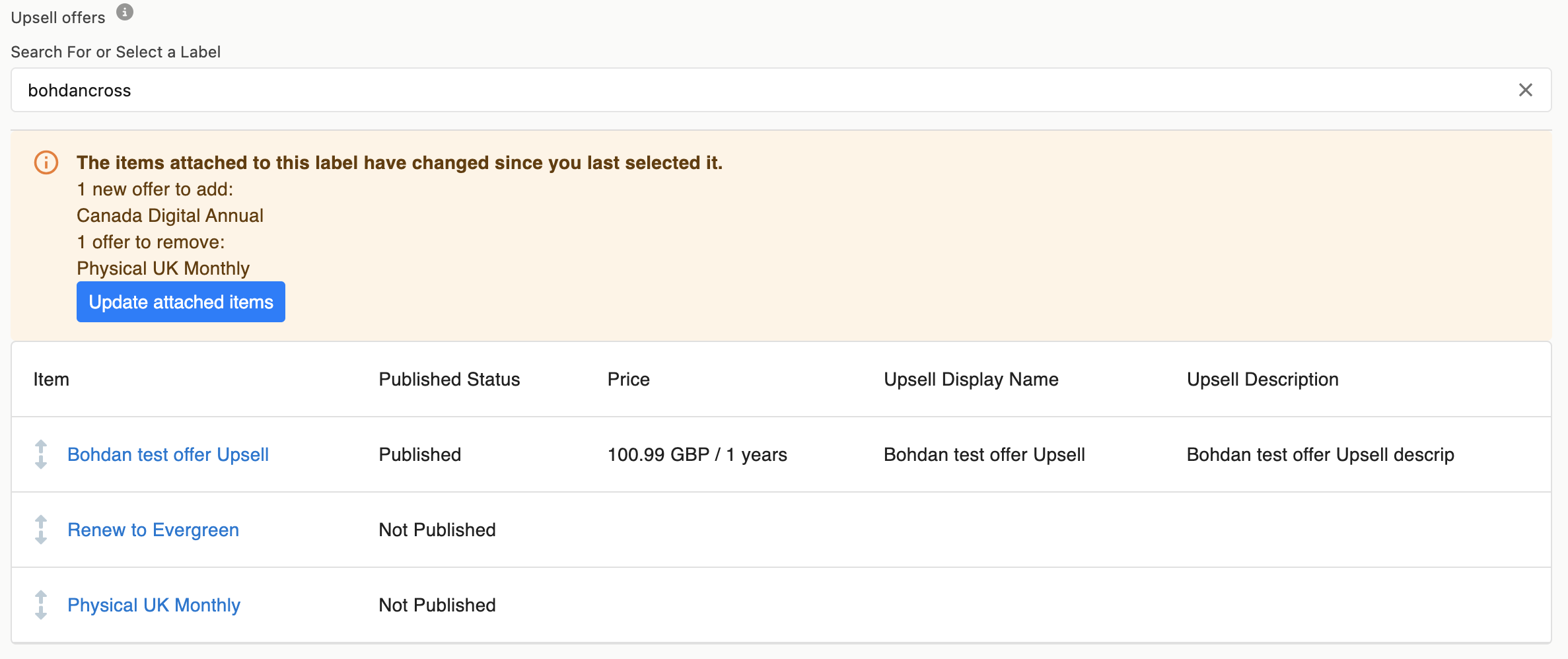Image resolution: width=1568 pixels, height=659 pixels.
Task: Click the Published Status column header
Action: pos(449,379)
